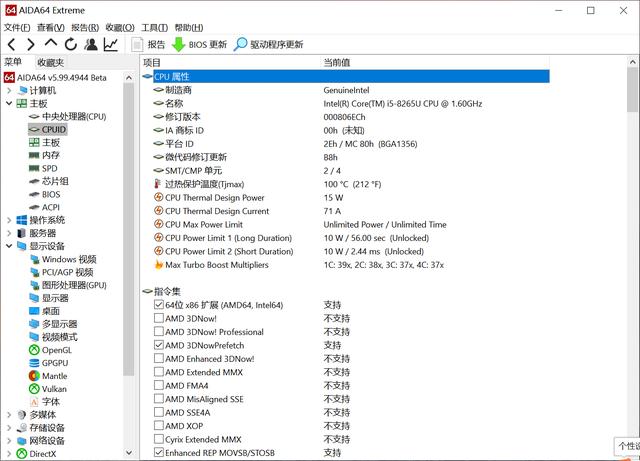Select the GPGPU tree node
This screenshot has height=461, width=640.
pos(55,363)
